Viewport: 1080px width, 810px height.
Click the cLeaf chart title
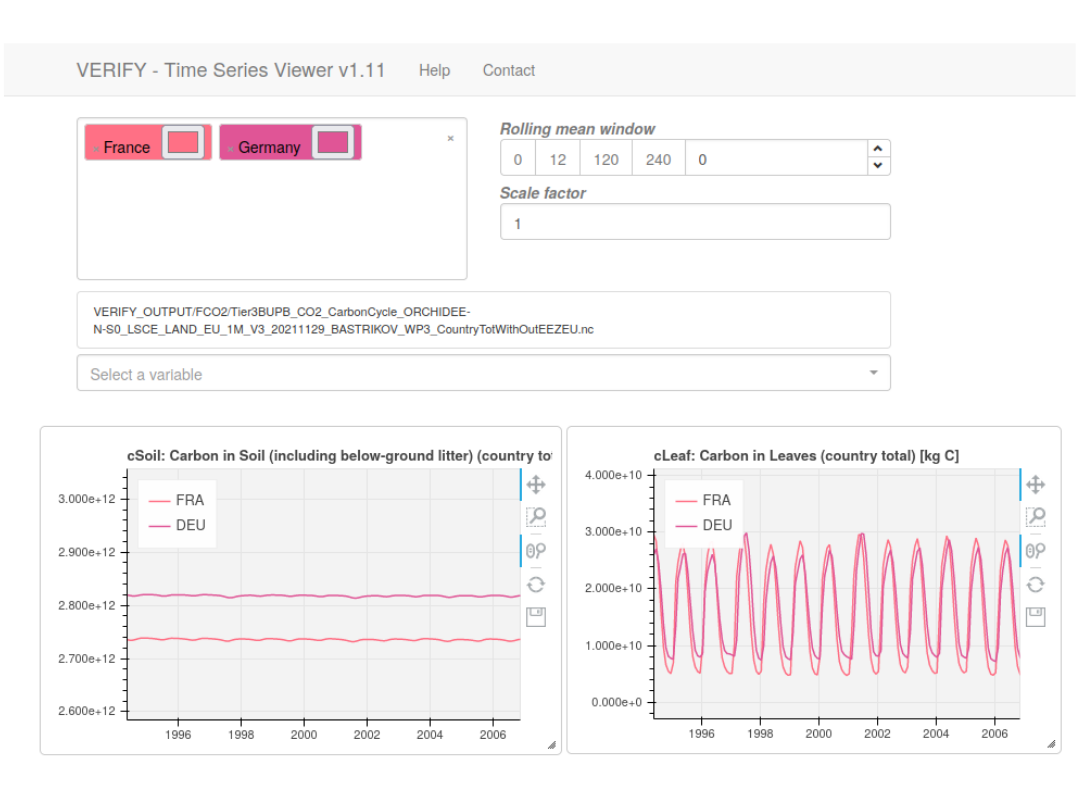tap(806, 456)
